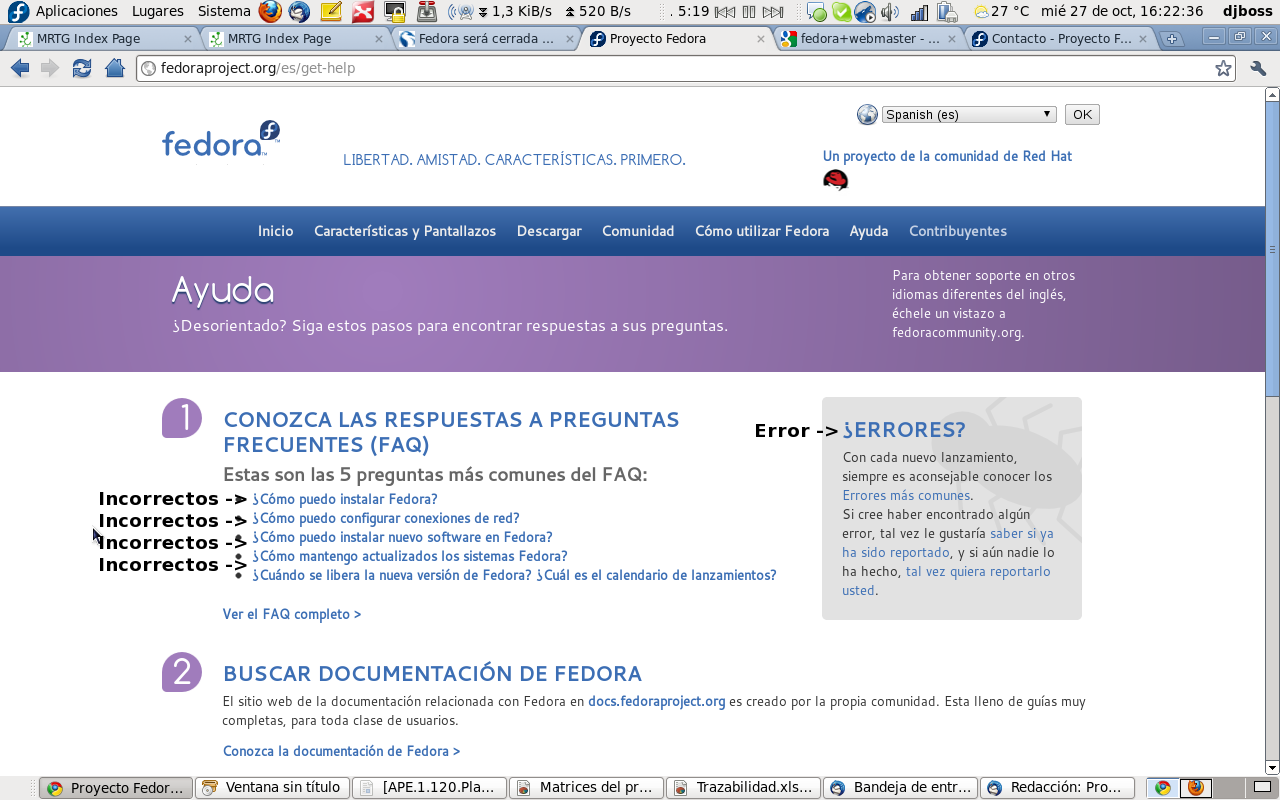Click the browser forward arrow
The width and height of the screenshot is (1280, 800).
pyautogui.click(x=50, y=68)
